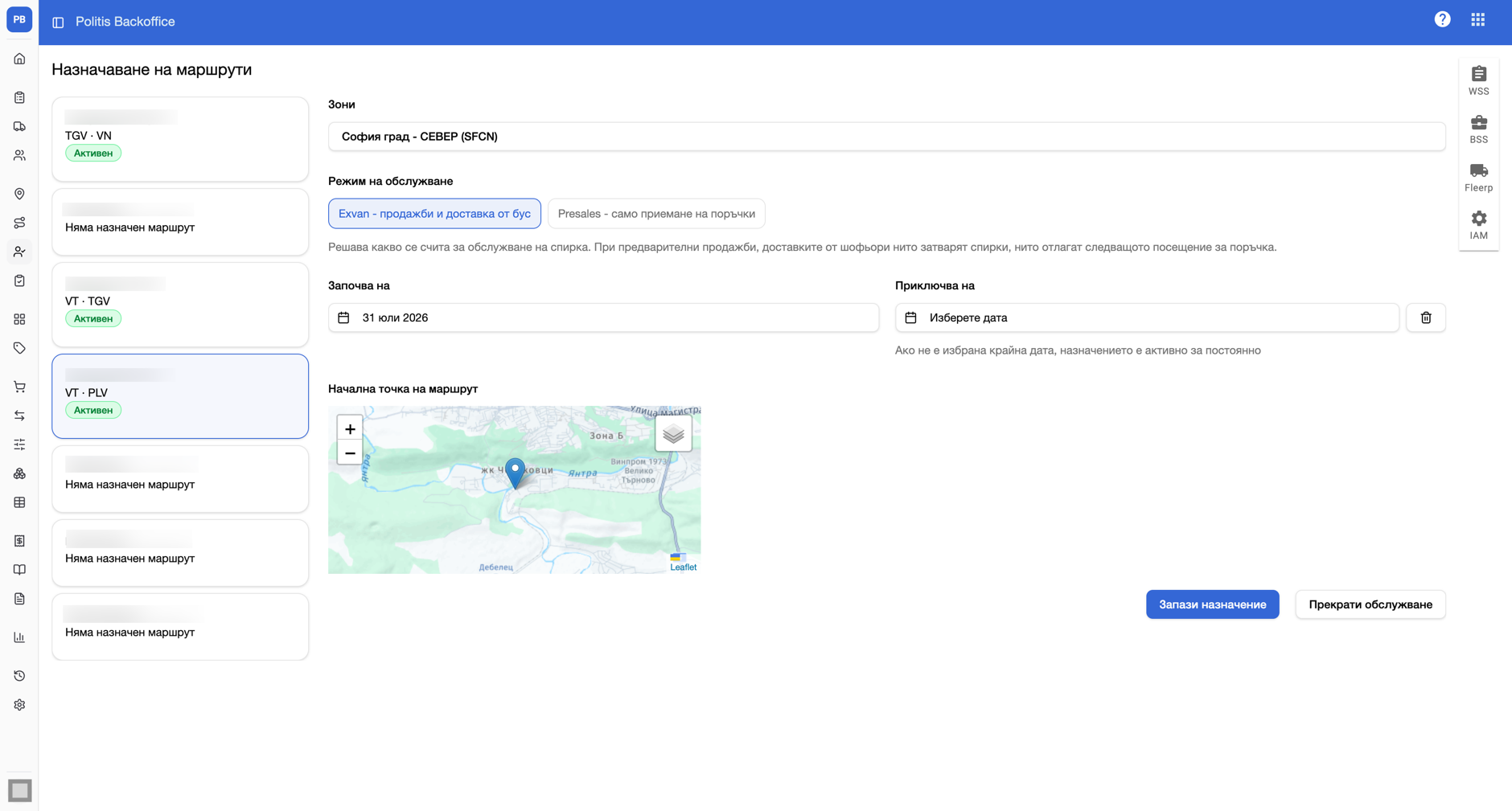Open the PB logo in top corner

click(x=19, y=19)
